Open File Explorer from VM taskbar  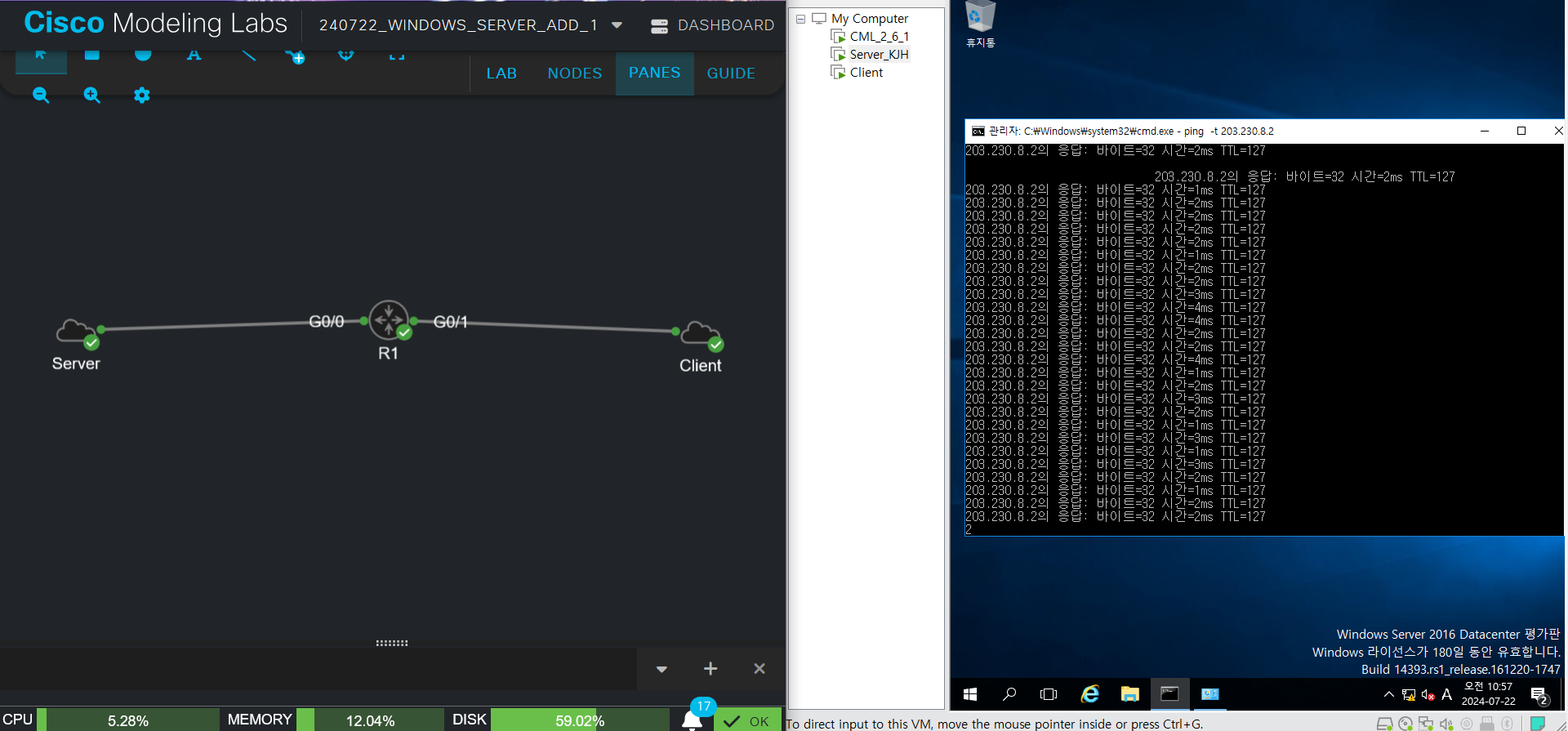click(x=1130, y=694)
